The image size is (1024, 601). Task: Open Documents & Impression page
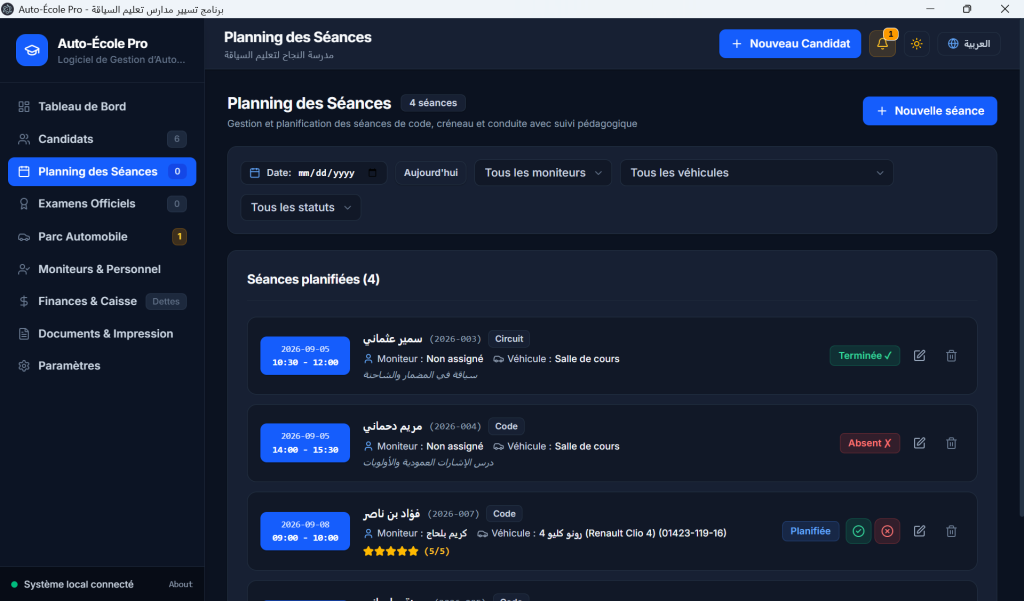click(102, 334)
